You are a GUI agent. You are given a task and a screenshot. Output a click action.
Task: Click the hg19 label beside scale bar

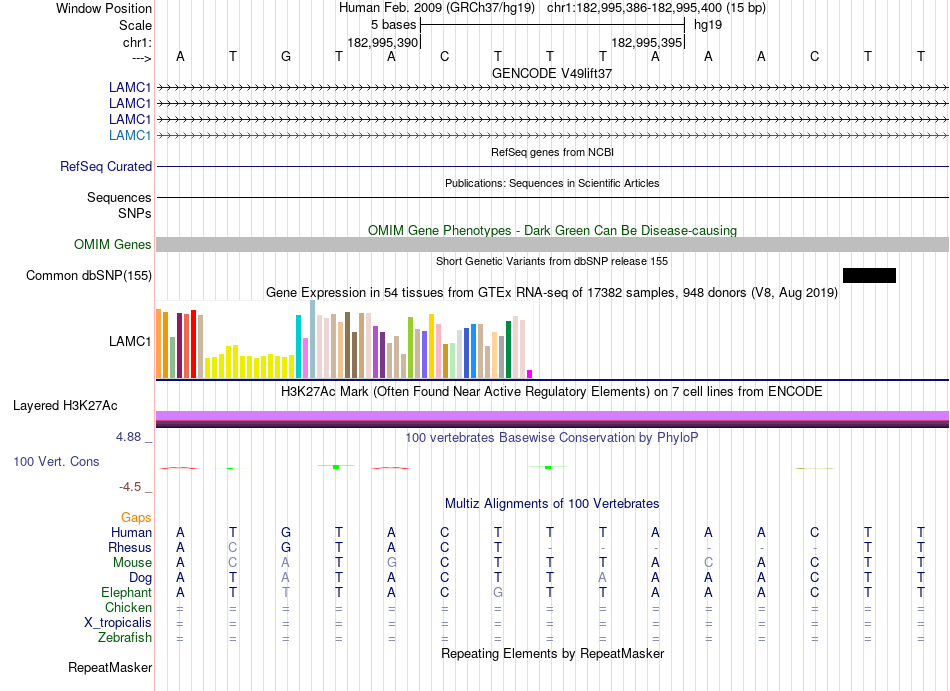[x=708, y=25]
